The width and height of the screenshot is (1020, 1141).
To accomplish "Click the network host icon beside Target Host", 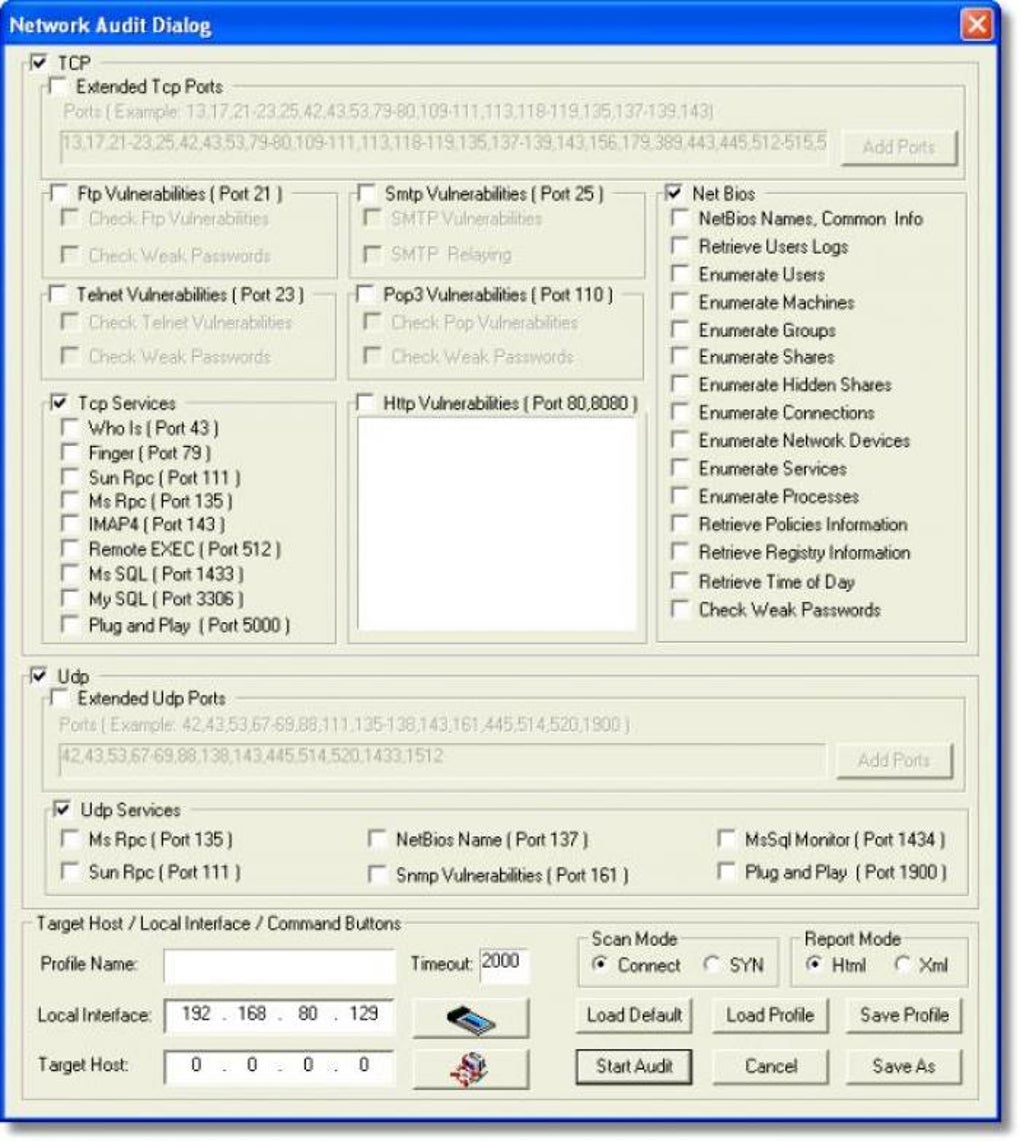I will click(472, 1065).
